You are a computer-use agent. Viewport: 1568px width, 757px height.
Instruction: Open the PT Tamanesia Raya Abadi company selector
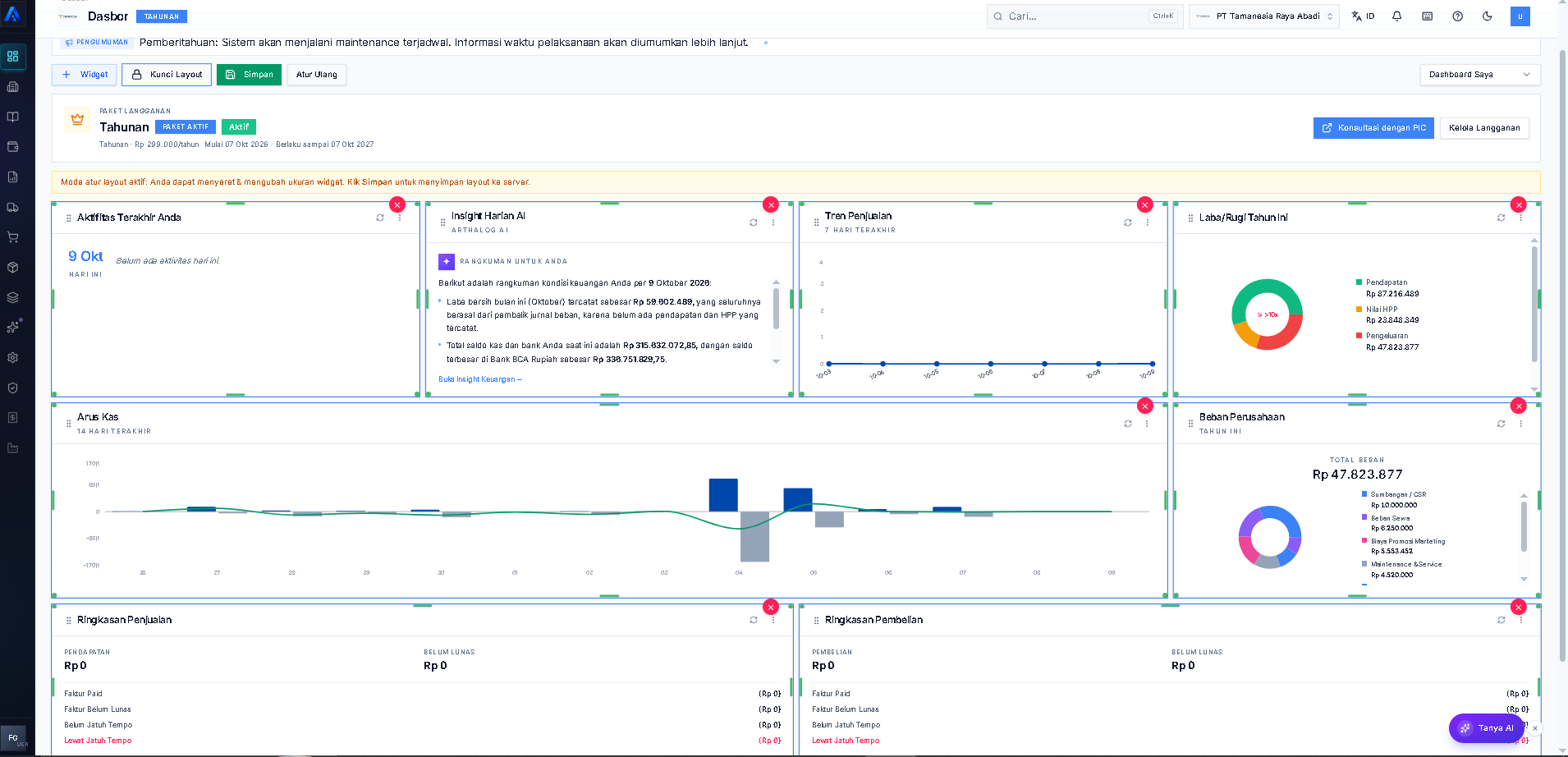tap(1263, 16)
